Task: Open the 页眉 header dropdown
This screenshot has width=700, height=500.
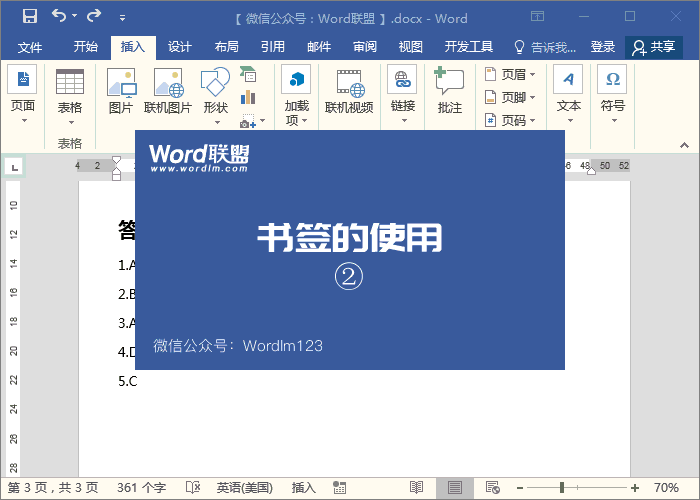Action: [x=510, y=74]
